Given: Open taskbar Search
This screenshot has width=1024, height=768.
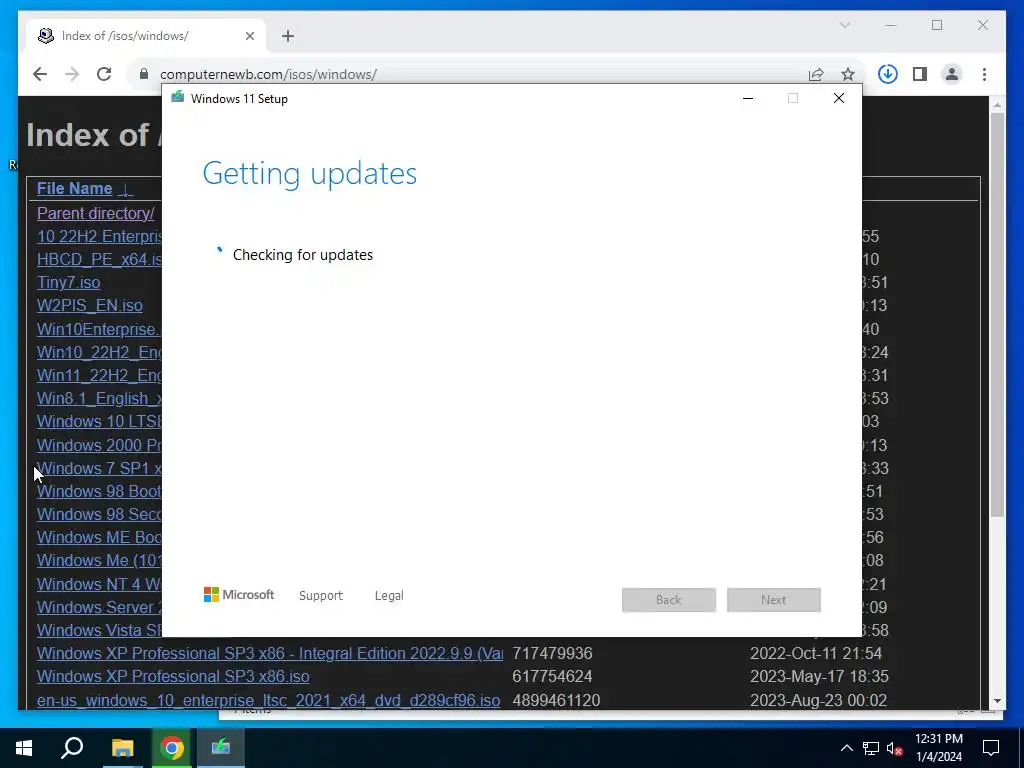Looking at the screenshot, I should (72, 748).
